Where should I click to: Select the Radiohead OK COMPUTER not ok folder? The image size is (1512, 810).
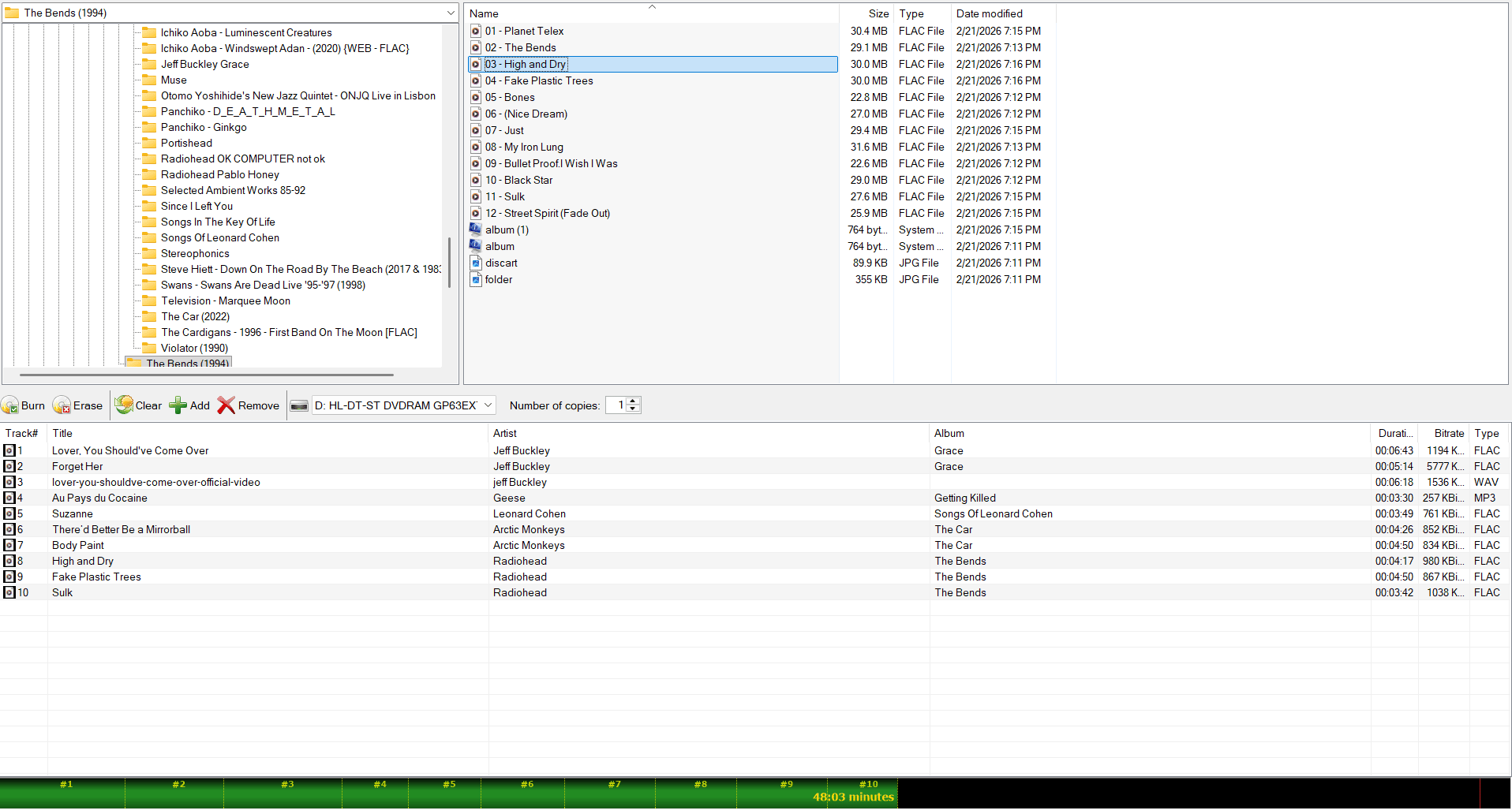tap(243, 159)
